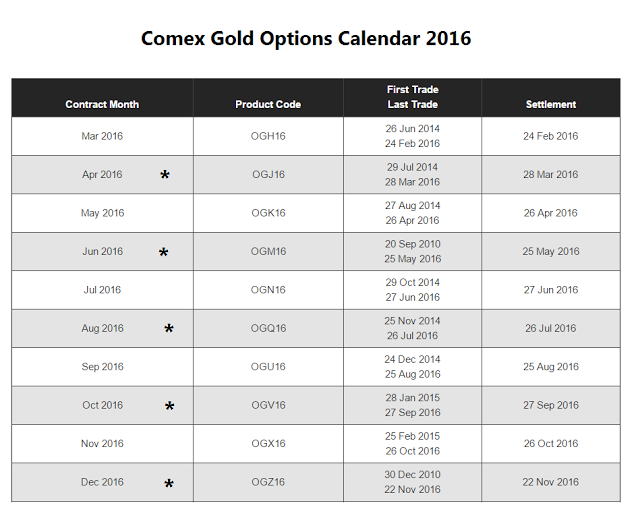Click the OGM16 product code
This screenshot has height=528, width=640.
(x=268, y=252)
